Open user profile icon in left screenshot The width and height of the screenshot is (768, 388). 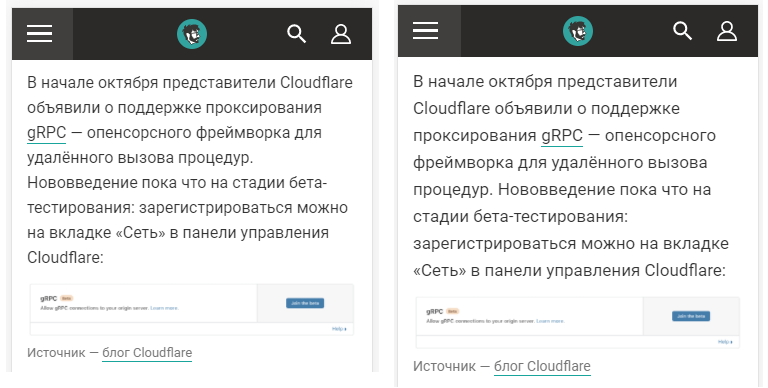tap(341, 34)
